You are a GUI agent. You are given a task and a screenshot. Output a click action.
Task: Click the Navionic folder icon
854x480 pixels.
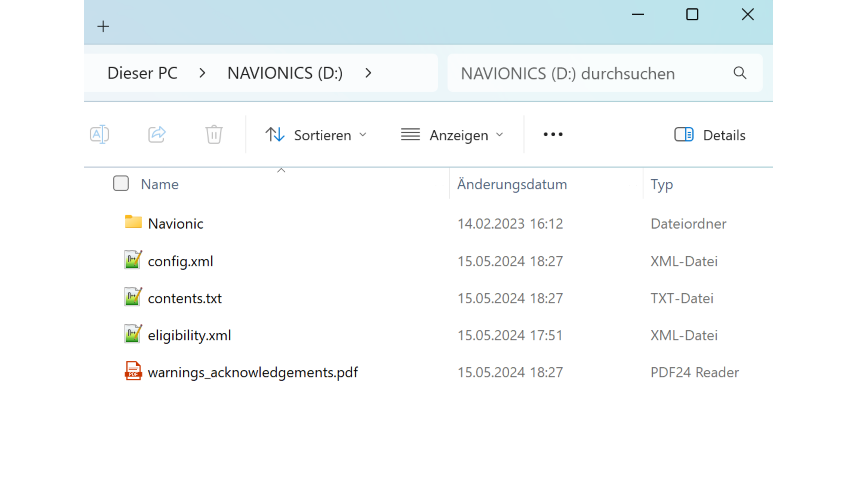[x=133, y=223]
